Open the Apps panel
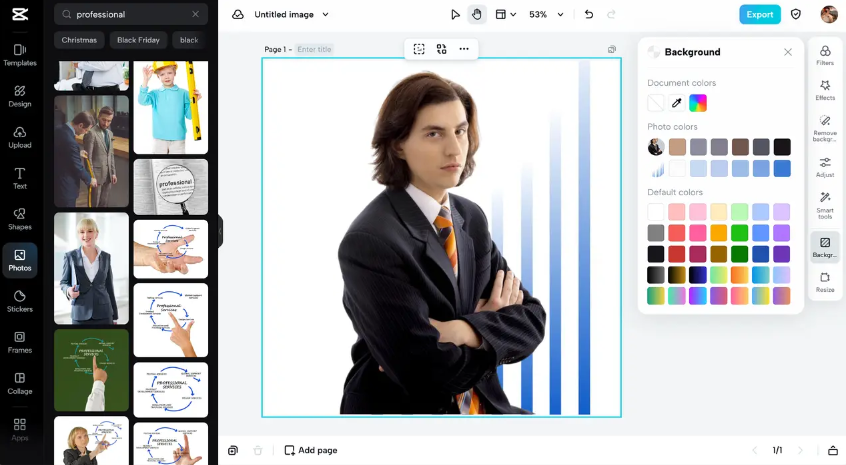 (20, 430)
